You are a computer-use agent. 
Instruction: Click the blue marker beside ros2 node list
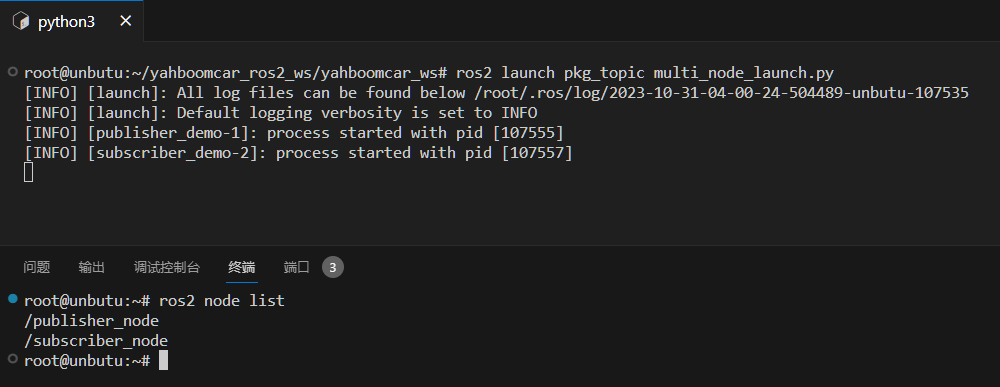(x=13, y=298)
